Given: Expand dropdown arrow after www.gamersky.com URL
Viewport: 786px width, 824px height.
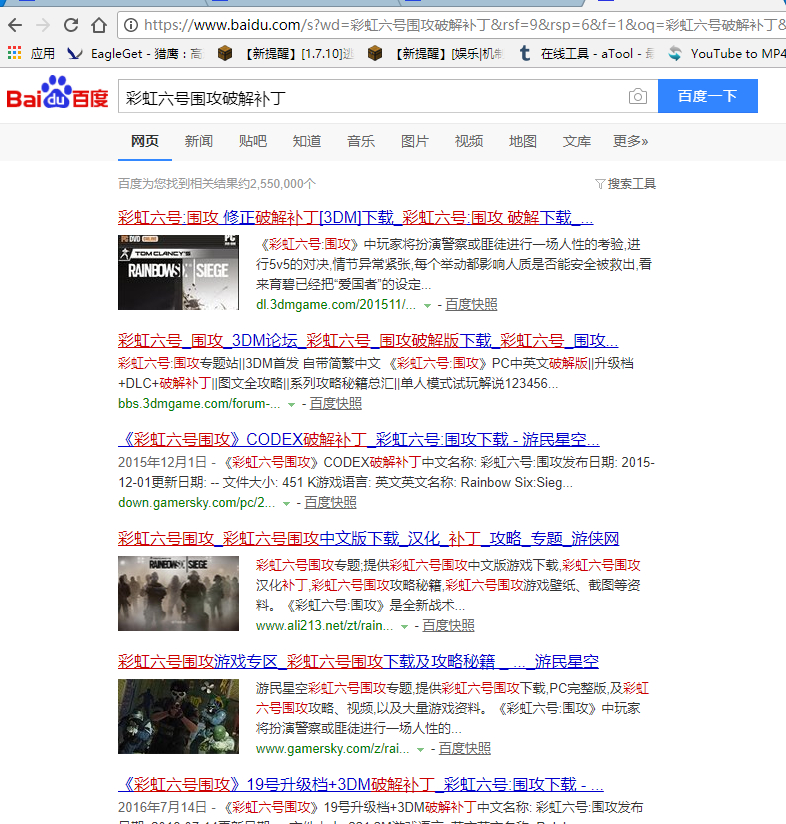Looking at the screenshot, I should pos(420,749).
